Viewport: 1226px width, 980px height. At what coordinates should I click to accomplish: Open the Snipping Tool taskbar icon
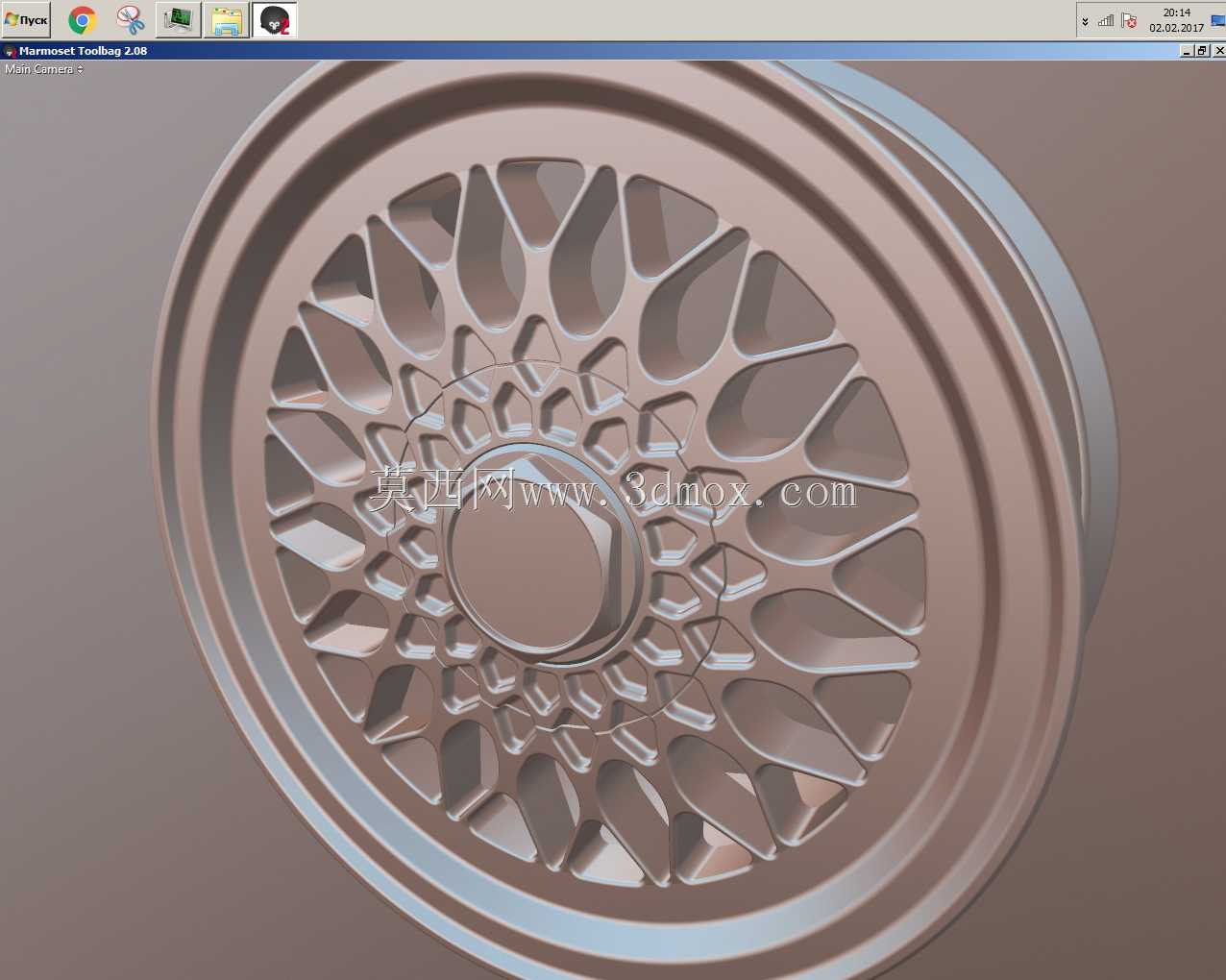[130, 20]
